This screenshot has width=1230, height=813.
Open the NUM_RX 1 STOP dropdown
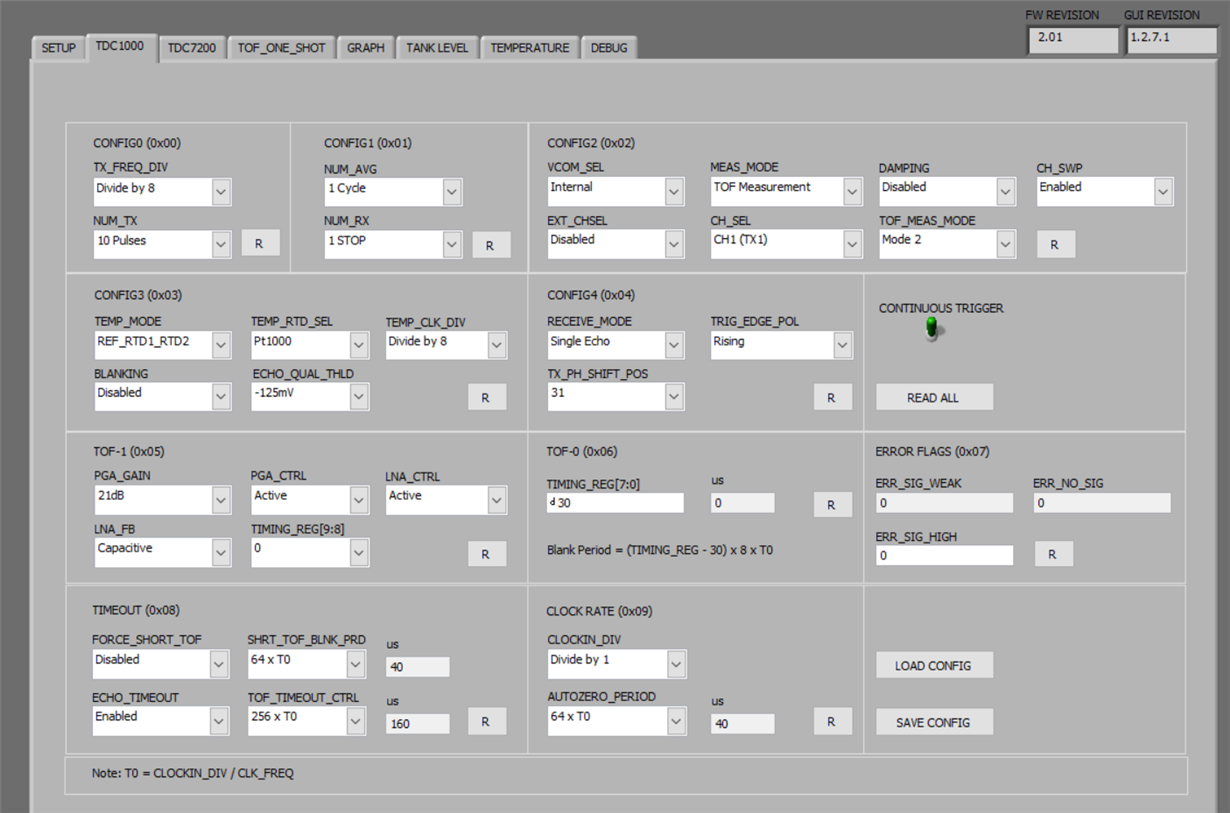pyautogui.click(x=393, y=244)
